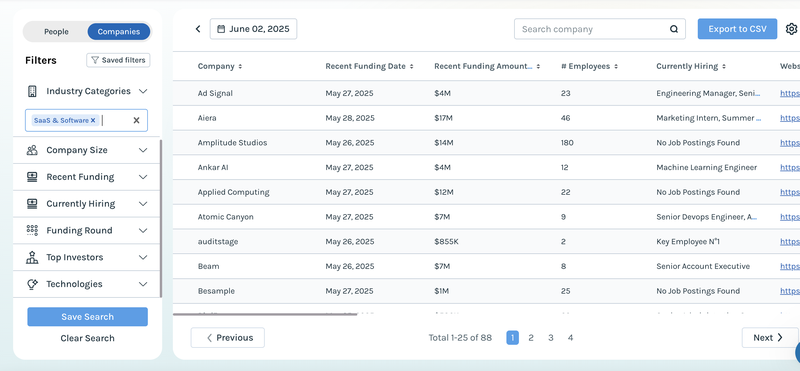The width and height of the screenshot is (800, 371).
Task: Collapse the Industry Categories filter
Action: [143, 91]
